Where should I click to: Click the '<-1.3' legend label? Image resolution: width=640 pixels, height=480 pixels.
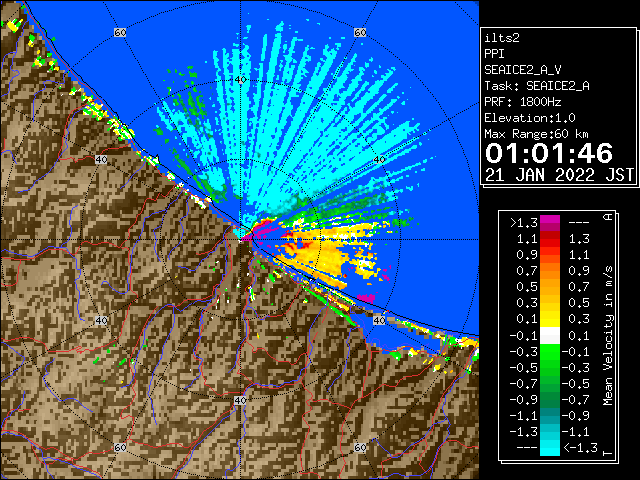[x=580, y=448]
